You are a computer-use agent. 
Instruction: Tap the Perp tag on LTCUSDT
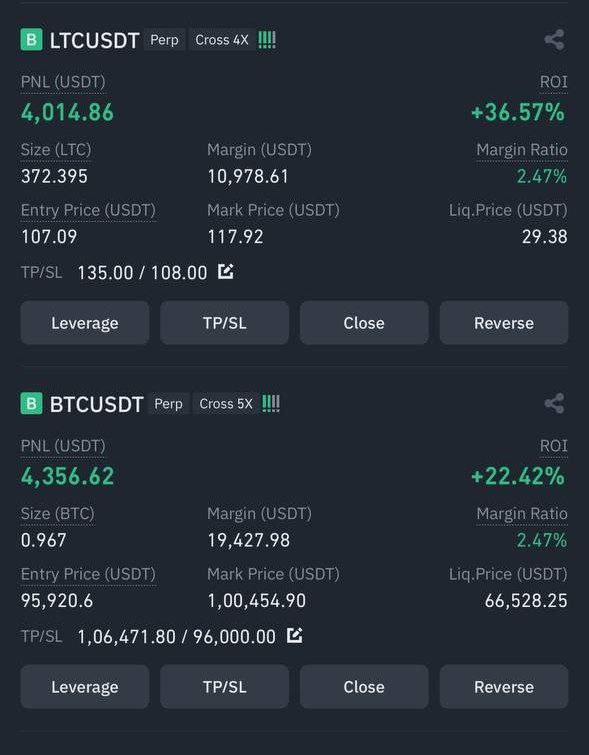pyautogui.click(x=164, y=39)
